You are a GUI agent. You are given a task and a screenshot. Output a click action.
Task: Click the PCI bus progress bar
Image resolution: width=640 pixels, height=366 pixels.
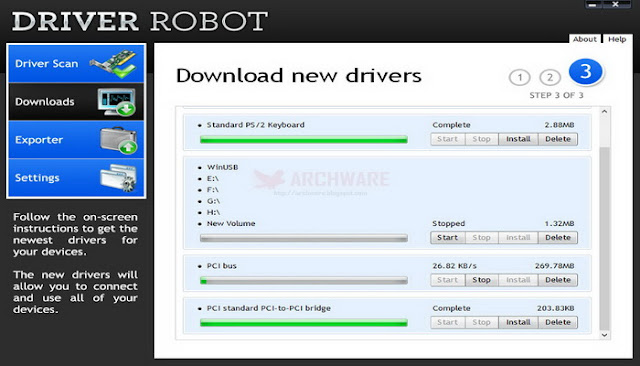coord(304,281)
